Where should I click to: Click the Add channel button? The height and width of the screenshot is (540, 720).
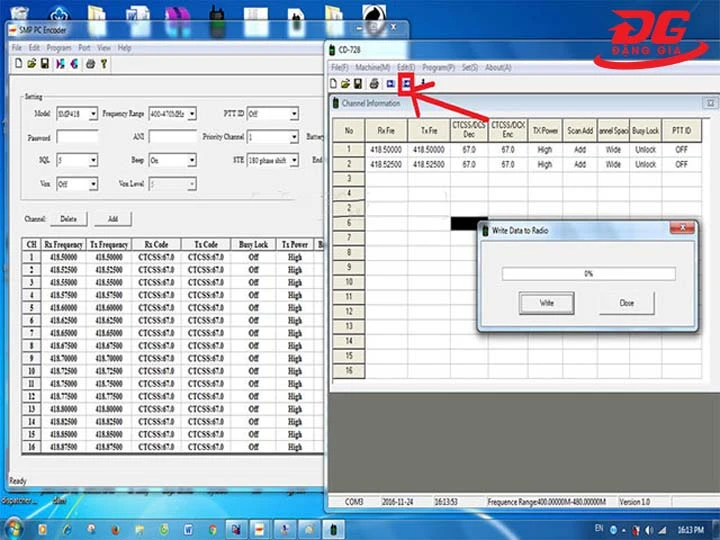112,218
